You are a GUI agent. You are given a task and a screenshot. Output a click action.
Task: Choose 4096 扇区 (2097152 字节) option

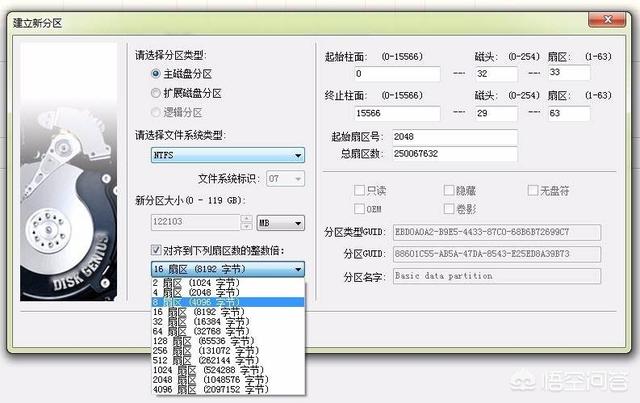(228, 390)
